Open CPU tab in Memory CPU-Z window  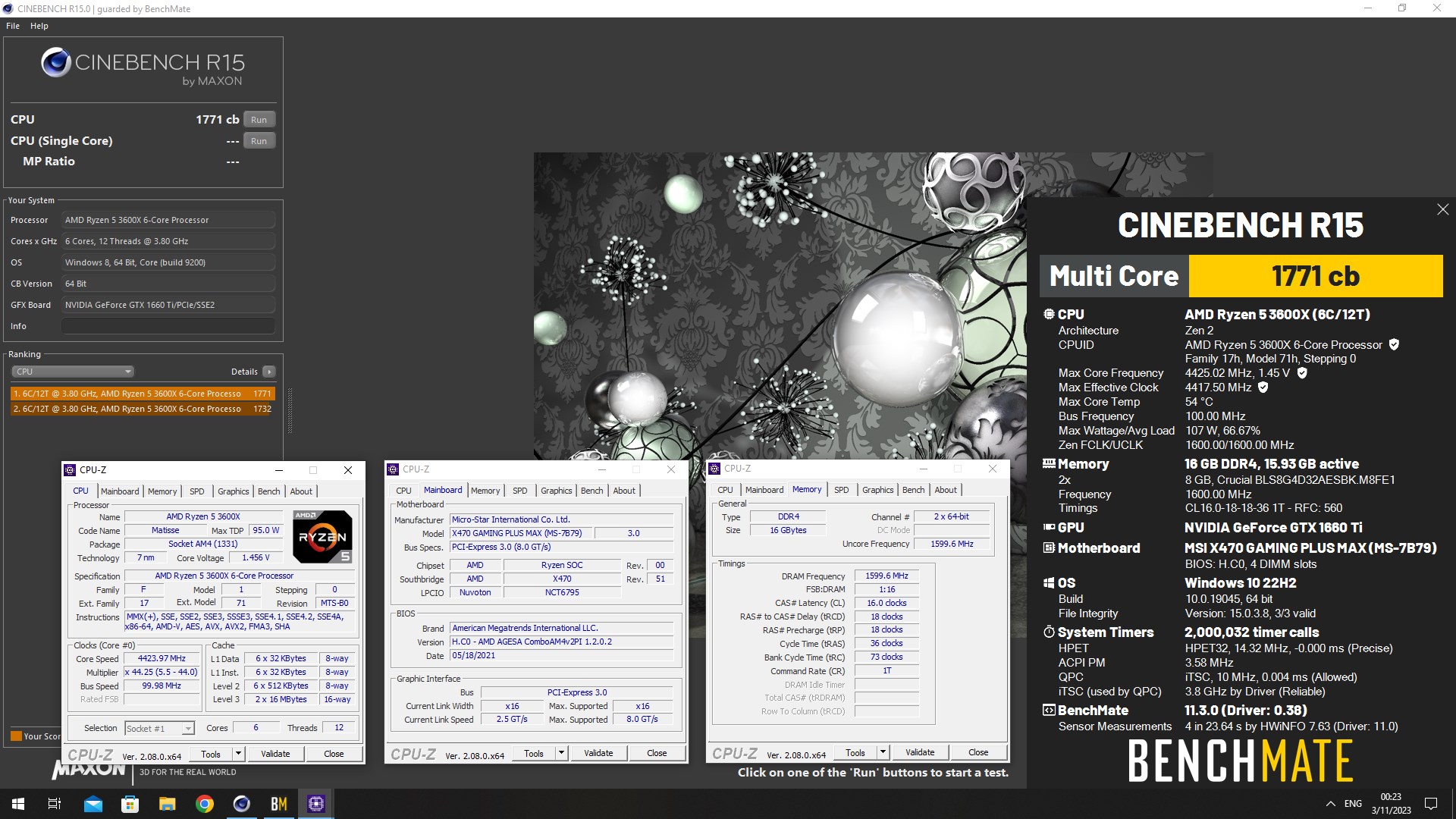pos(726,490)
